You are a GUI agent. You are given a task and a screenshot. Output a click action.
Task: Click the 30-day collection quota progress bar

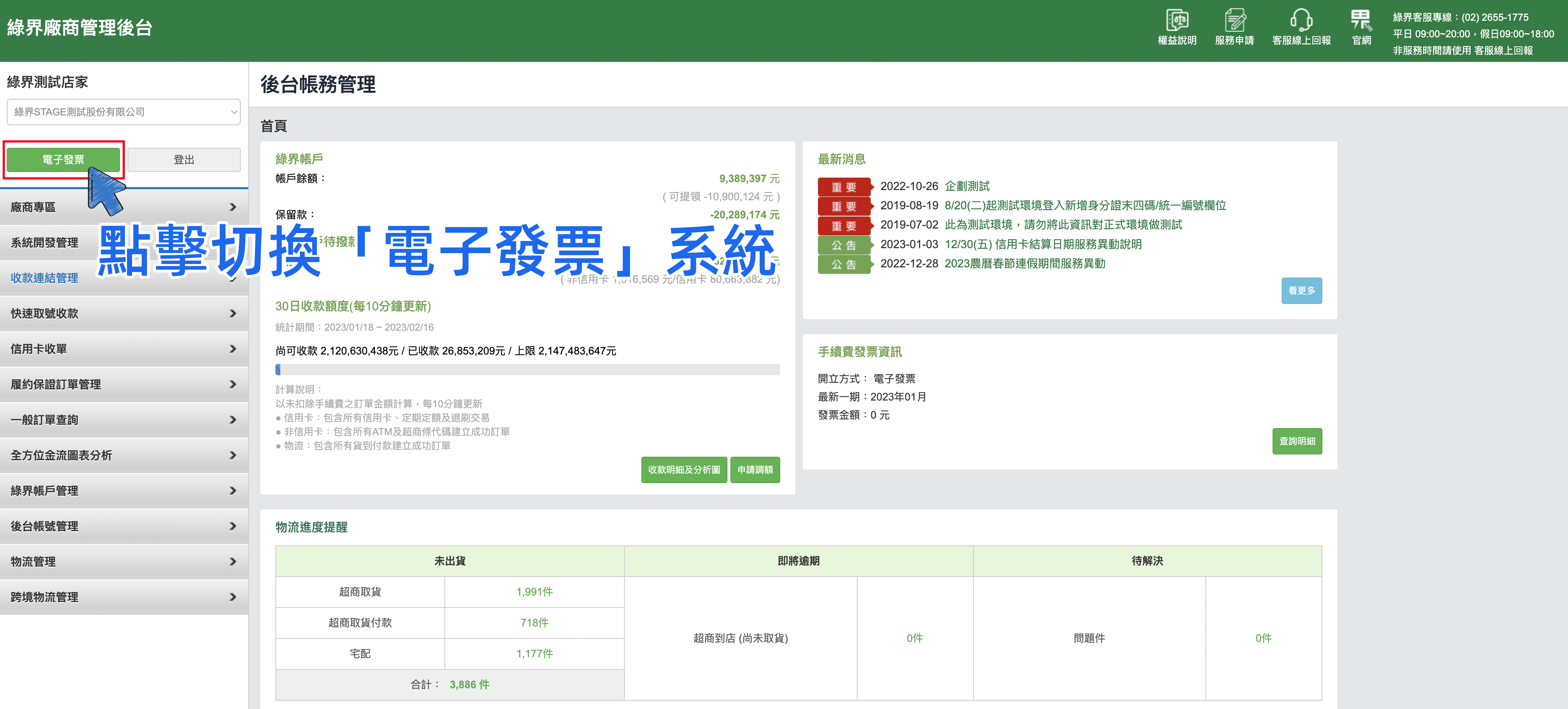point(527,370)
